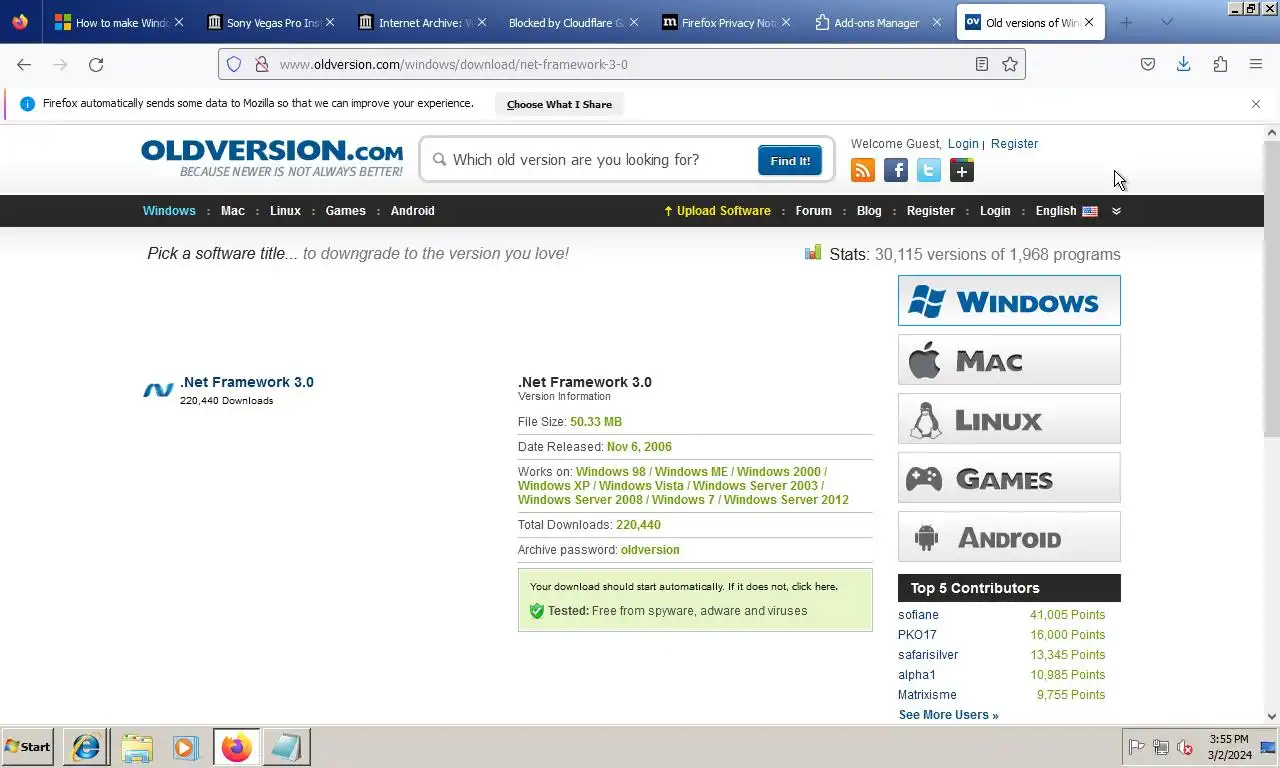Reload the current page
The height and width of the screenshot is (768, 1280).
96,64
